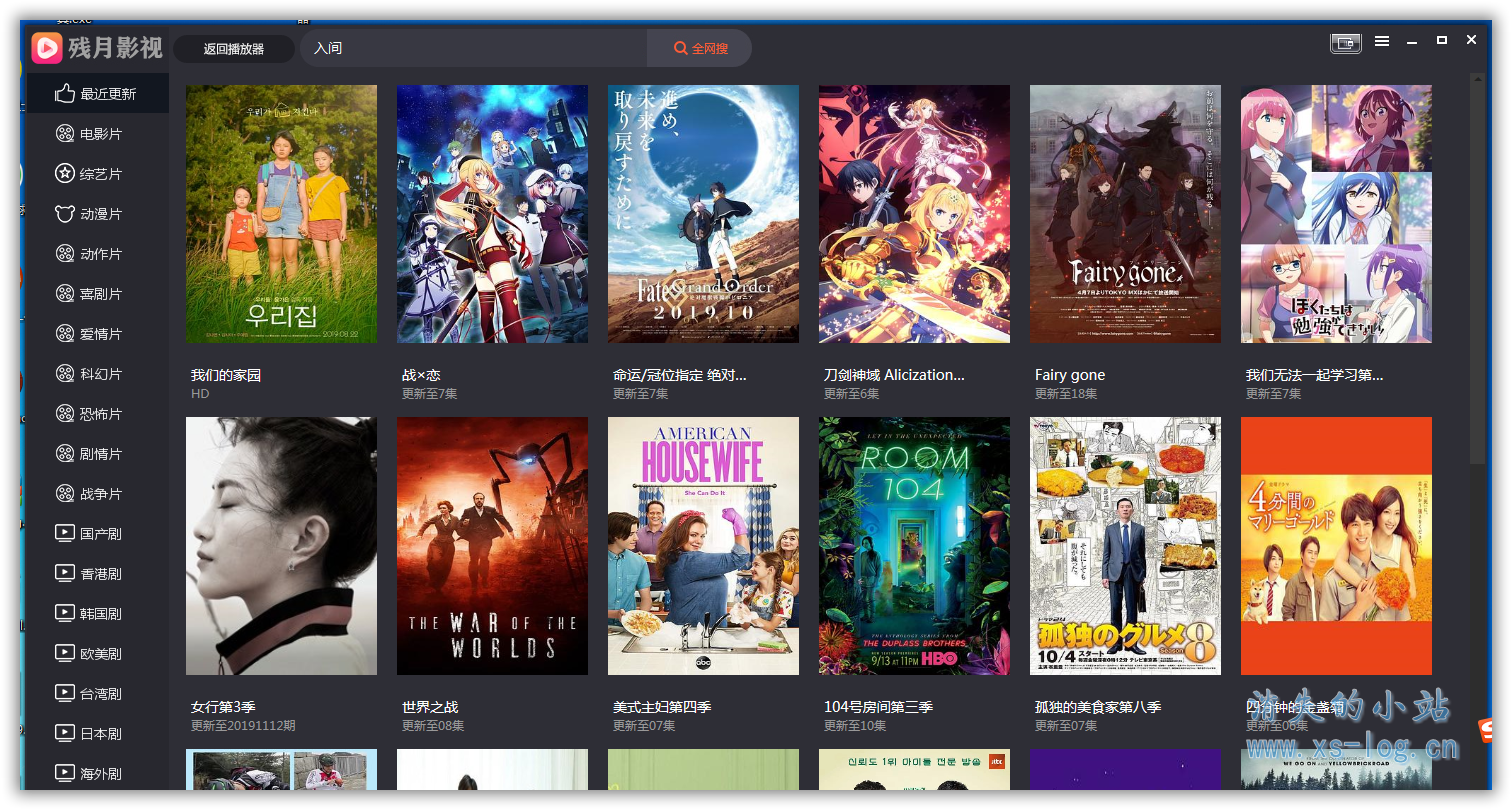Open the 电影片 category label
Image resolution: width=1512 pixels, height=810 pixels.
[x=101, y=134]
